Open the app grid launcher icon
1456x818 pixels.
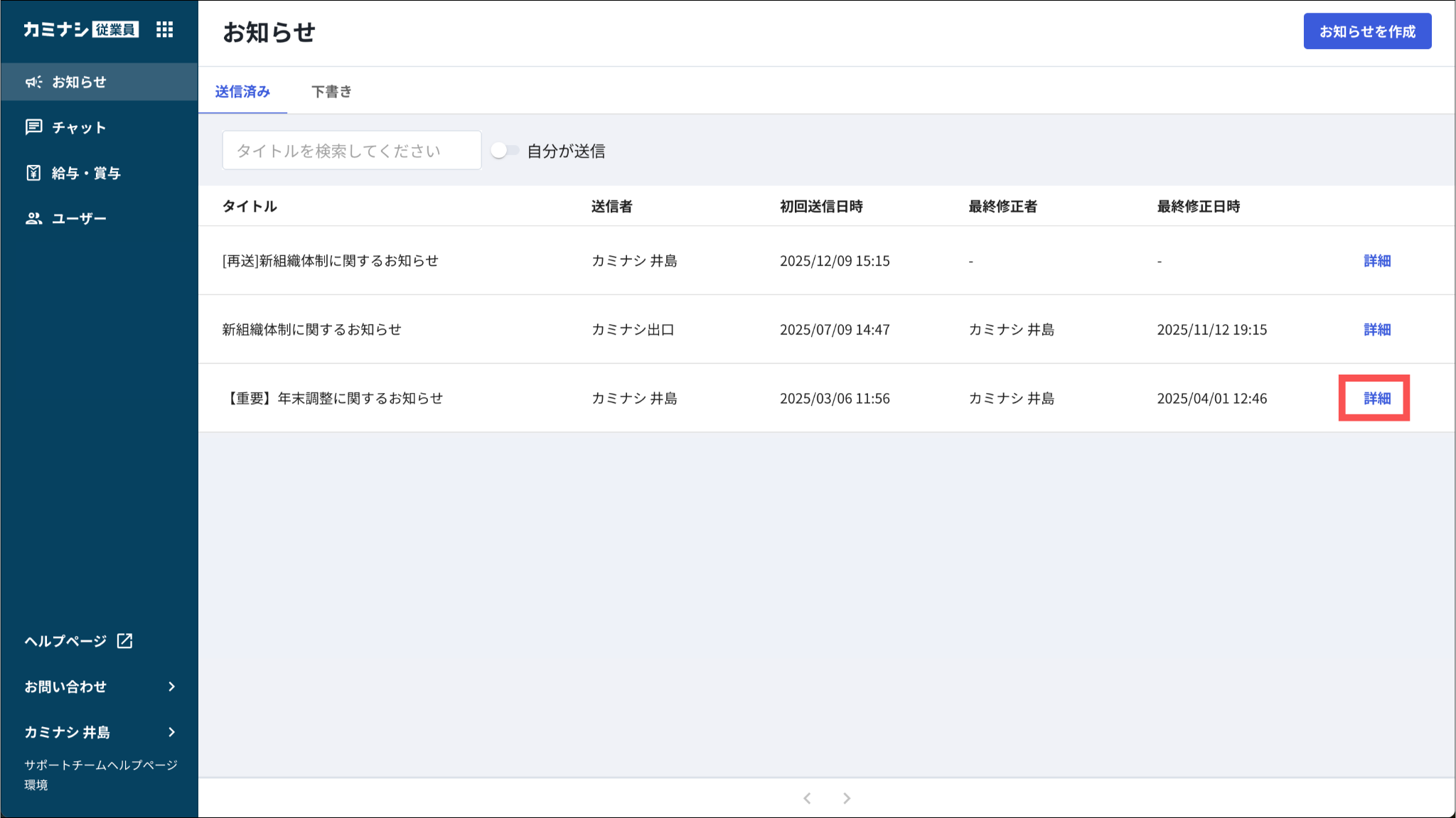(x=164, y=29)
